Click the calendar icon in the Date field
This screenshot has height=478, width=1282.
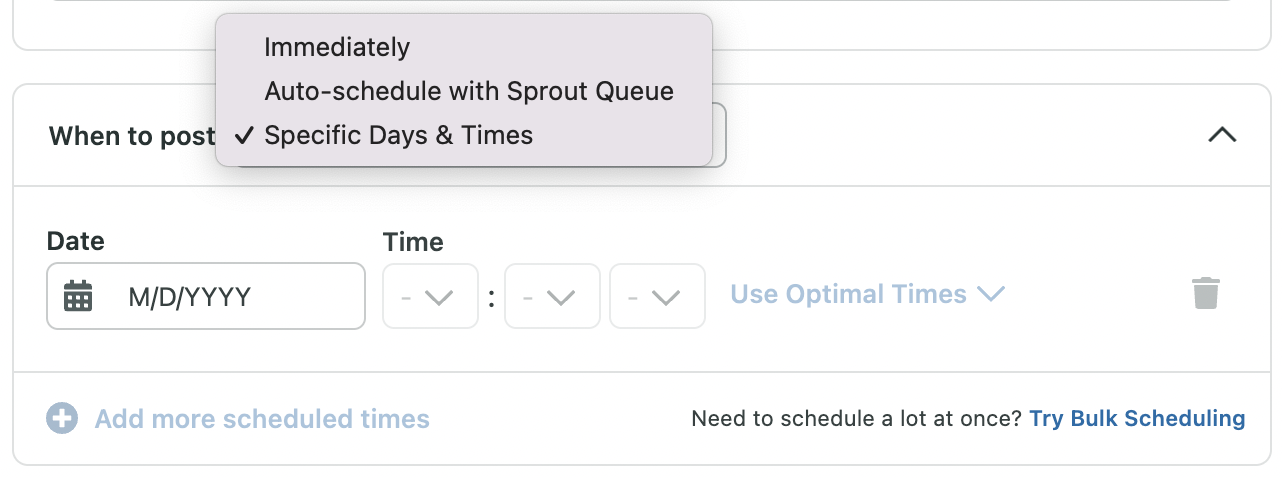pyautogui.click(x=78, y=296)
